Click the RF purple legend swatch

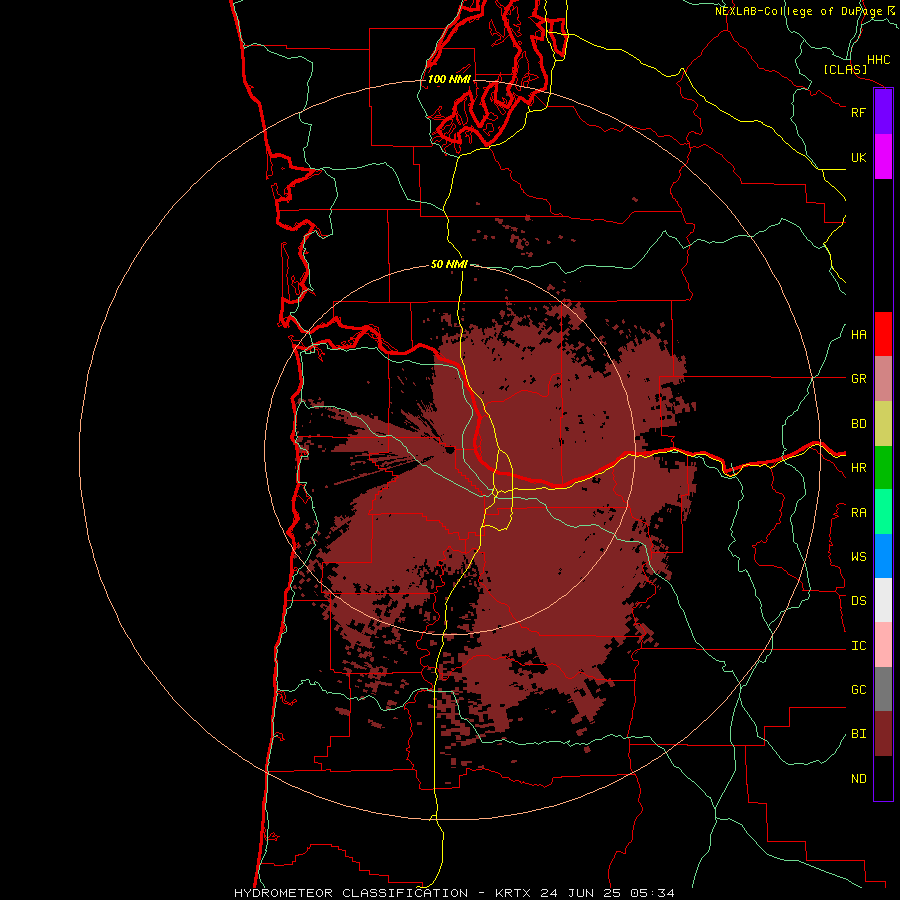[x=883, y=112]
